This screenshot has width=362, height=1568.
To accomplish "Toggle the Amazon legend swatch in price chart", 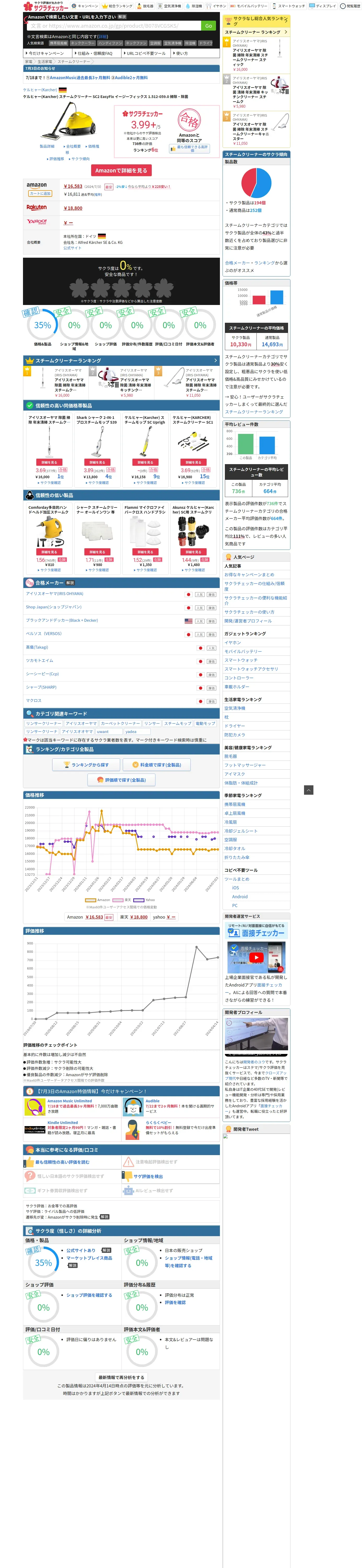I will pyautogui.click(x=91, y=900).
